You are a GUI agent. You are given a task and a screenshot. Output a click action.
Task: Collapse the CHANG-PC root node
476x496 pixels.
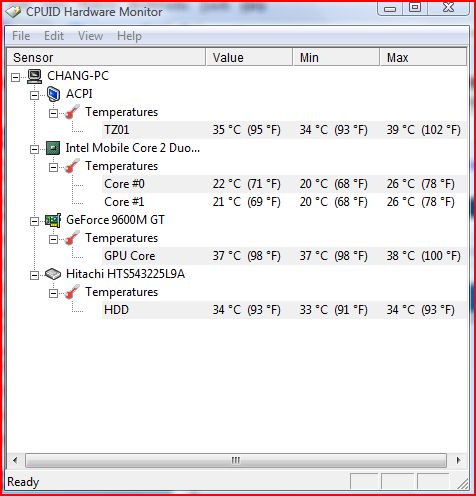[x=15, y=77]
